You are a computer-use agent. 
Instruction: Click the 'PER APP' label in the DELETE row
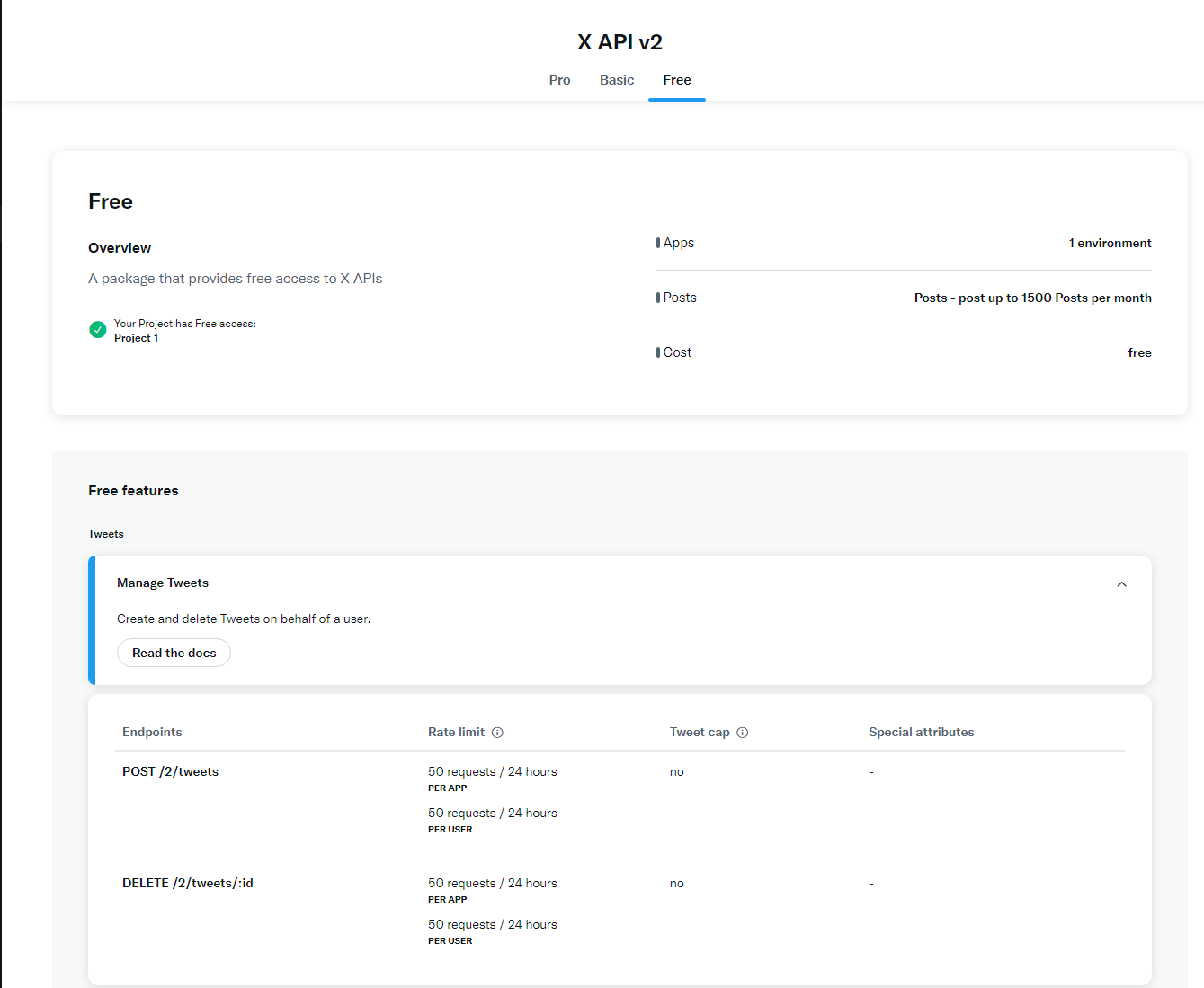pos(448,900)
